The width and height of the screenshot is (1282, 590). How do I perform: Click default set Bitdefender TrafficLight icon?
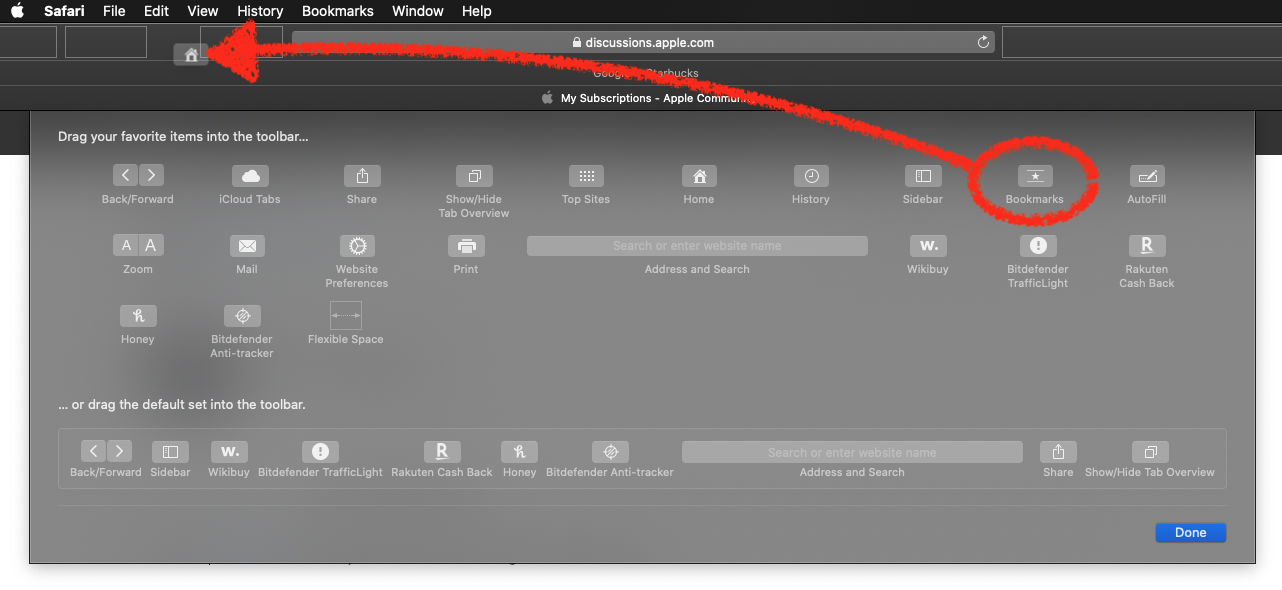click(x=320, y=452)
